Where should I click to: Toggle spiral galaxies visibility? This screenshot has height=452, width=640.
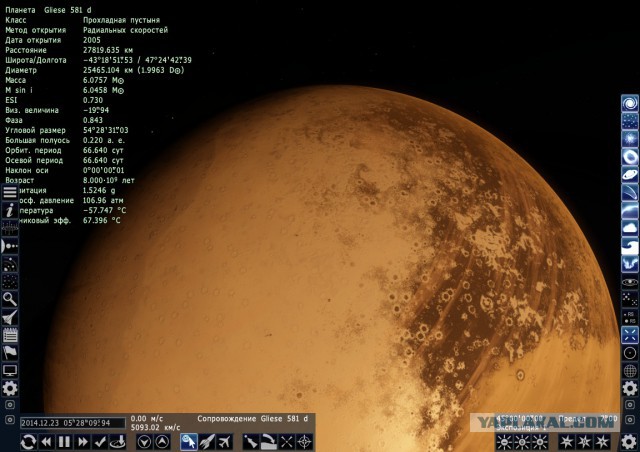point(630,103)
